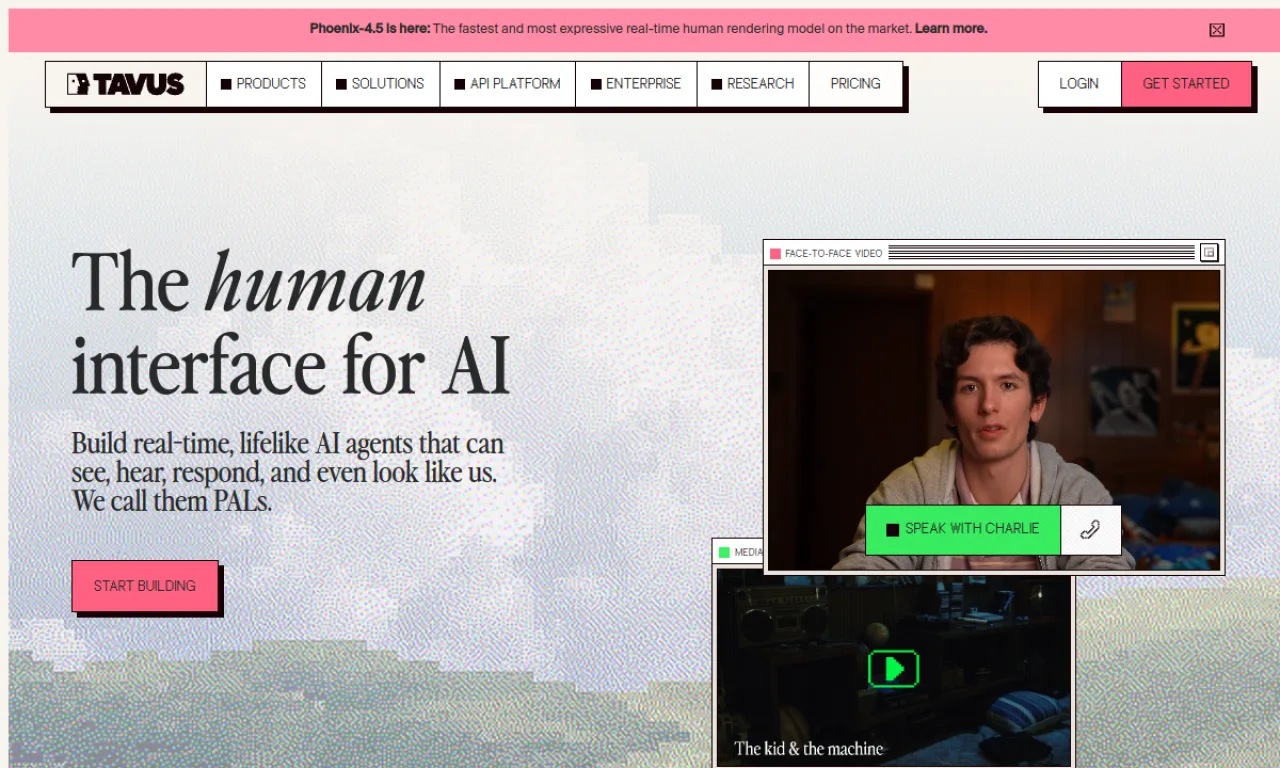1280x768 pixels.
Task: Click the Start Building button
Action: [145, 586]
